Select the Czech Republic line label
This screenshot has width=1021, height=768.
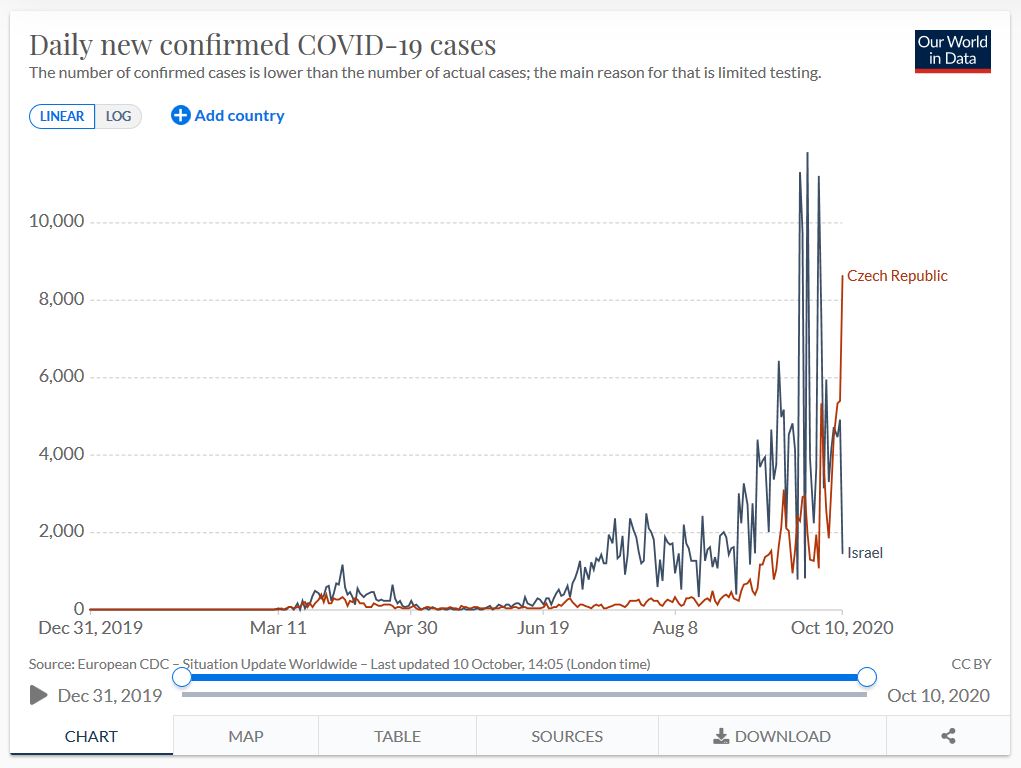897,276
